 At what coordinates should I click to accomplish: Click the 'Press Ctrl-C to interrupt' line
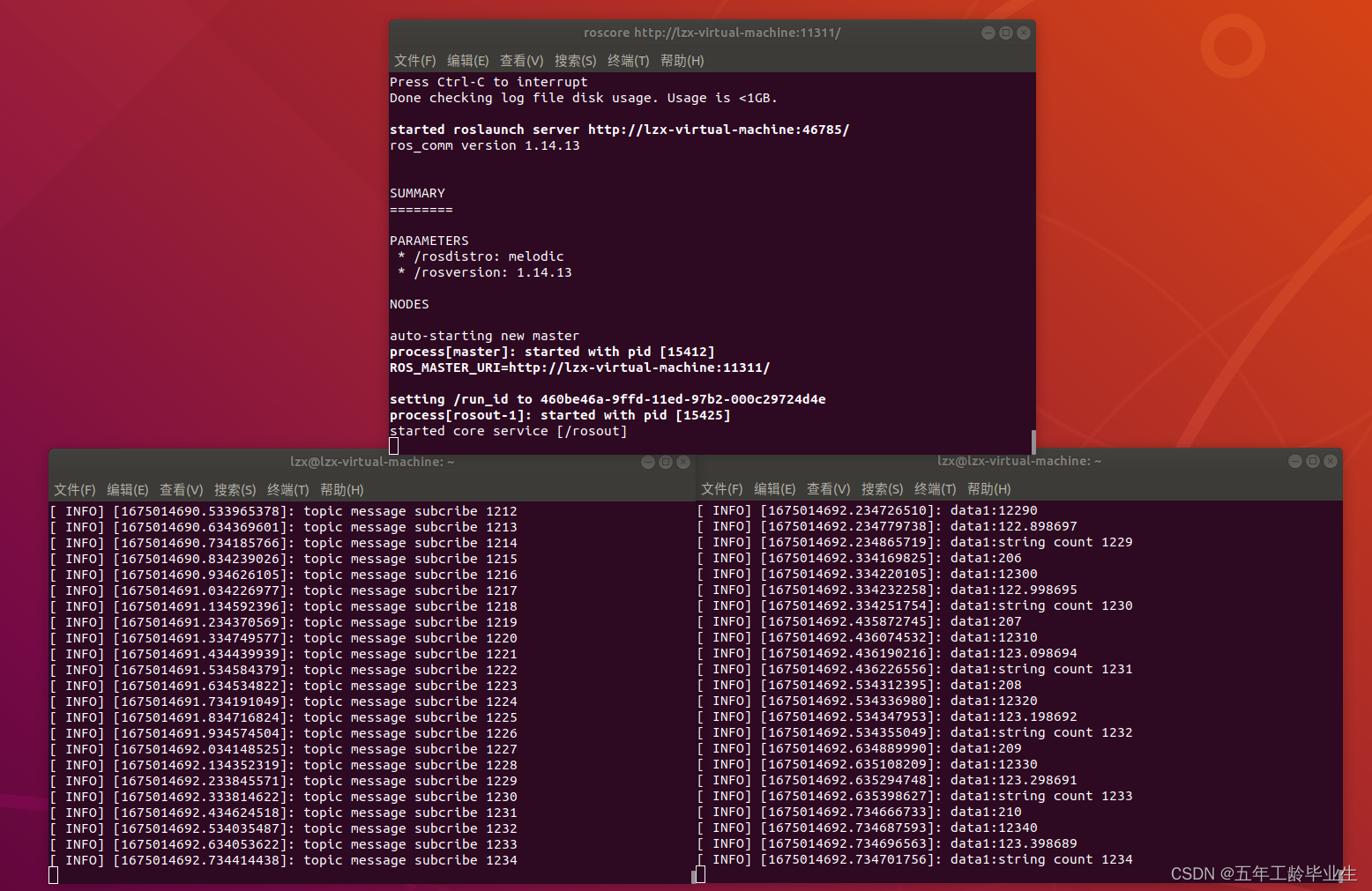pyautogui.click(x=488, y=82)
